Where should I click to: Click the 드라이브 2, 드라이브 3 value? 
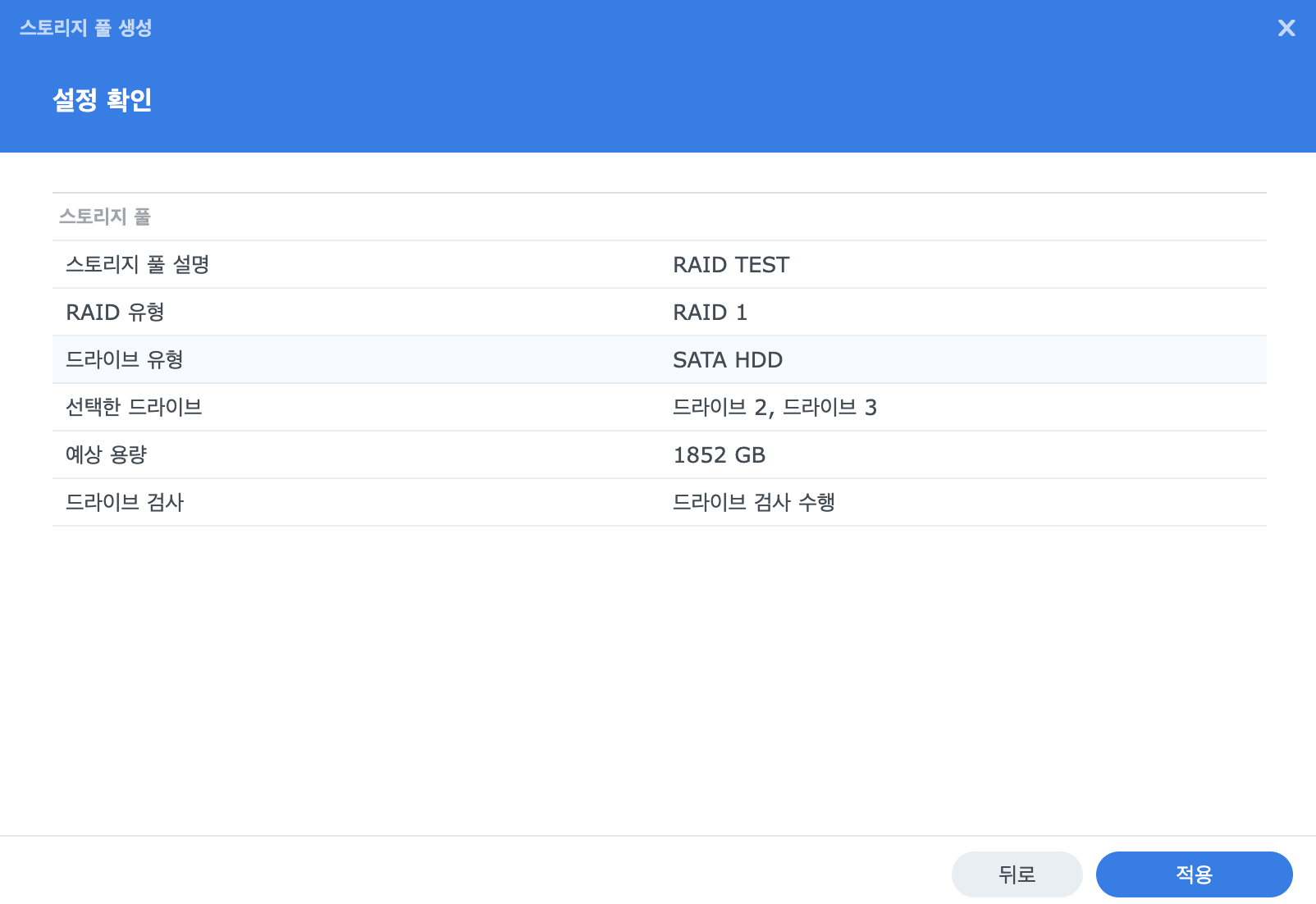coord(775,408)
